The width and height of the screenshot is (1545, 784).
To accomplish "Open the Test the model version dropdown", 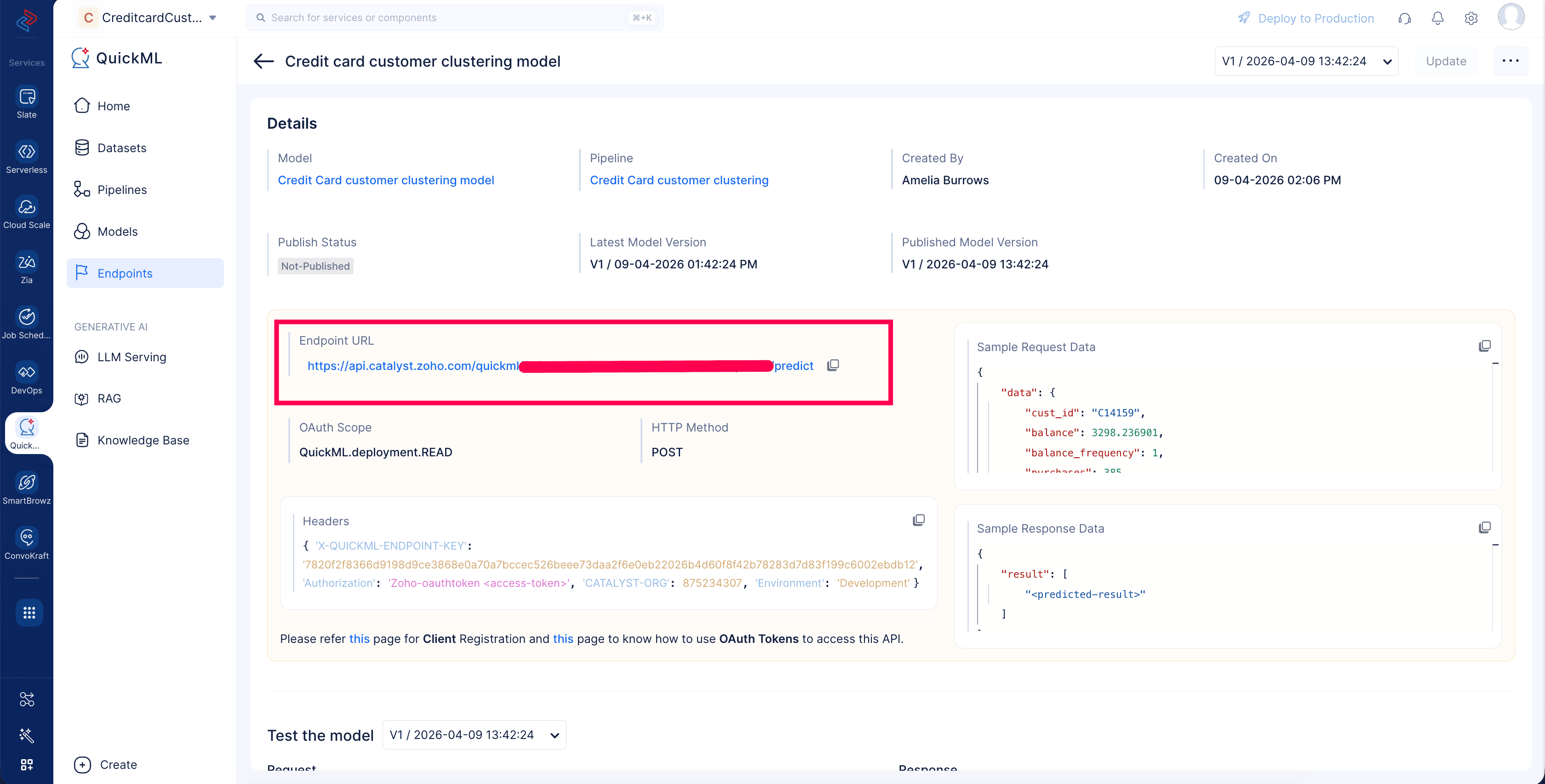I will [474, 735].
